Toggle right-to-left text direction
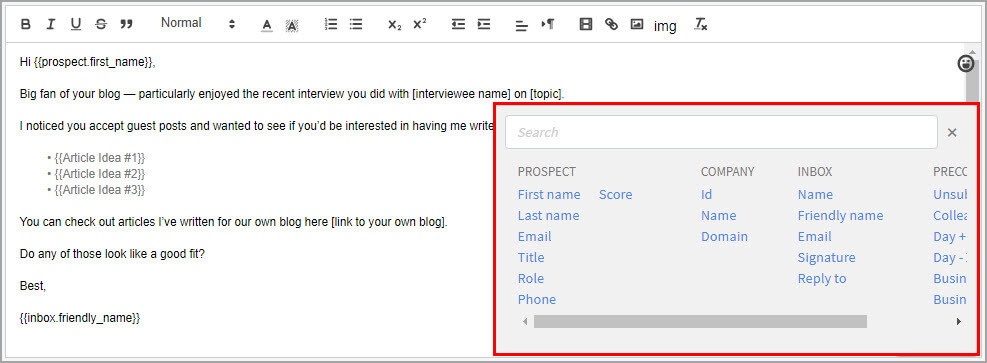Viewport: 987px width, 363px height. tap(548, 25)
